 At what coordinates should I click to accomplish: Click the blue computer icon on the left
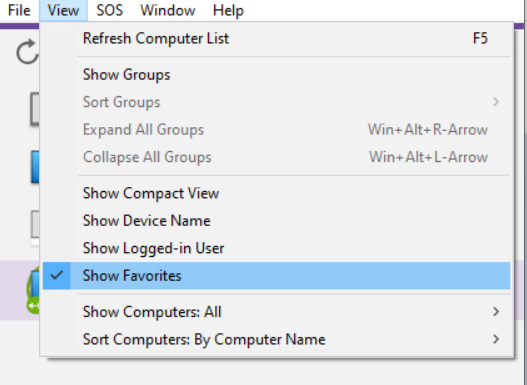pos(35,167)
